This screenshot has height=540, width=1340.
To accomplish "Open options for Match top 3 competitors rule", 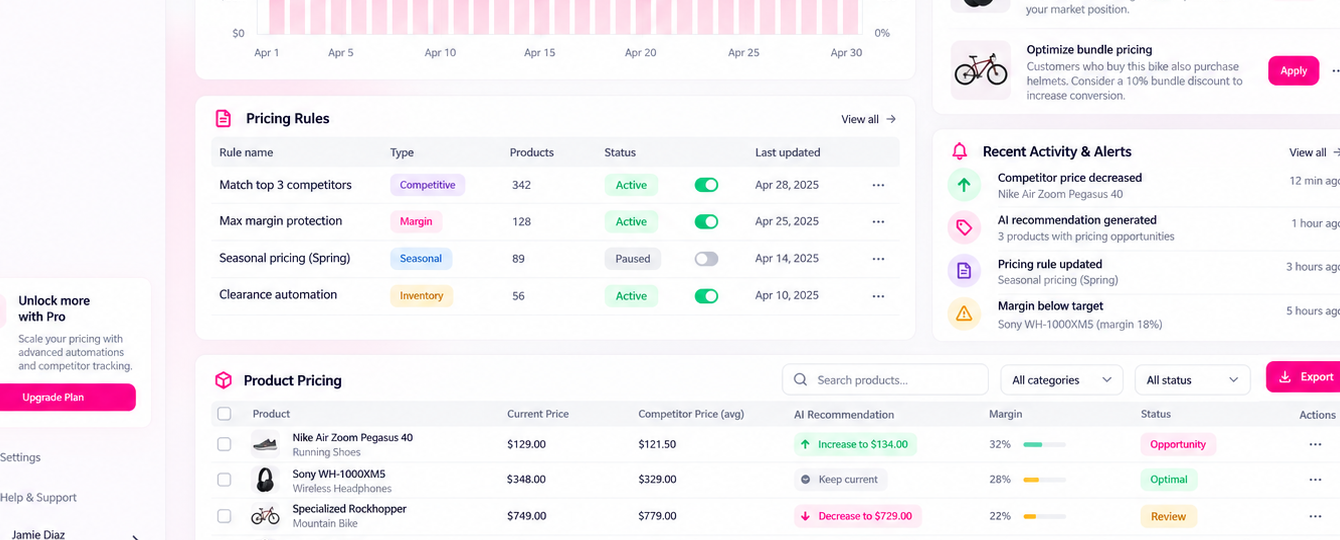I will click(x=878, y=185).
